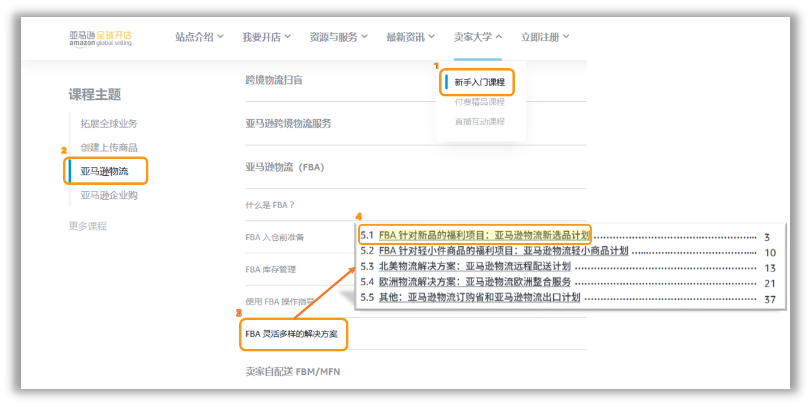This screenshot has width=811, height=407.
Task: Open the 立即注册 dropdown
Action: click(545, 37)
